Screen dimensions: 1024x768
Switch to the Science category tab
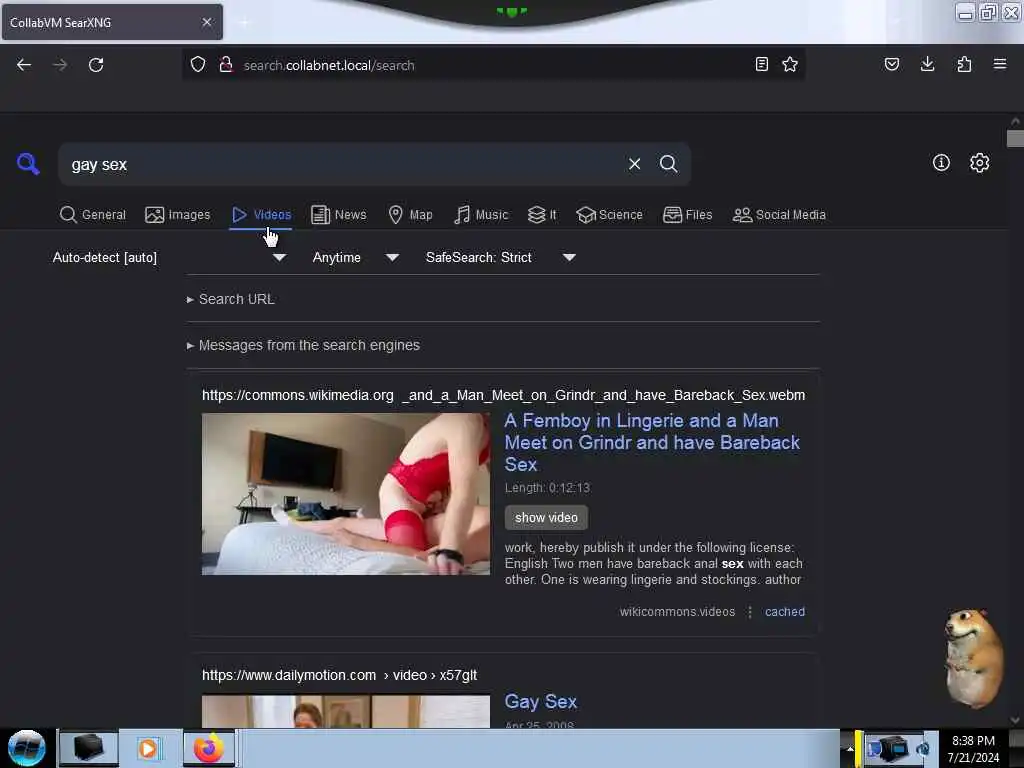click(x=609, y=215)
